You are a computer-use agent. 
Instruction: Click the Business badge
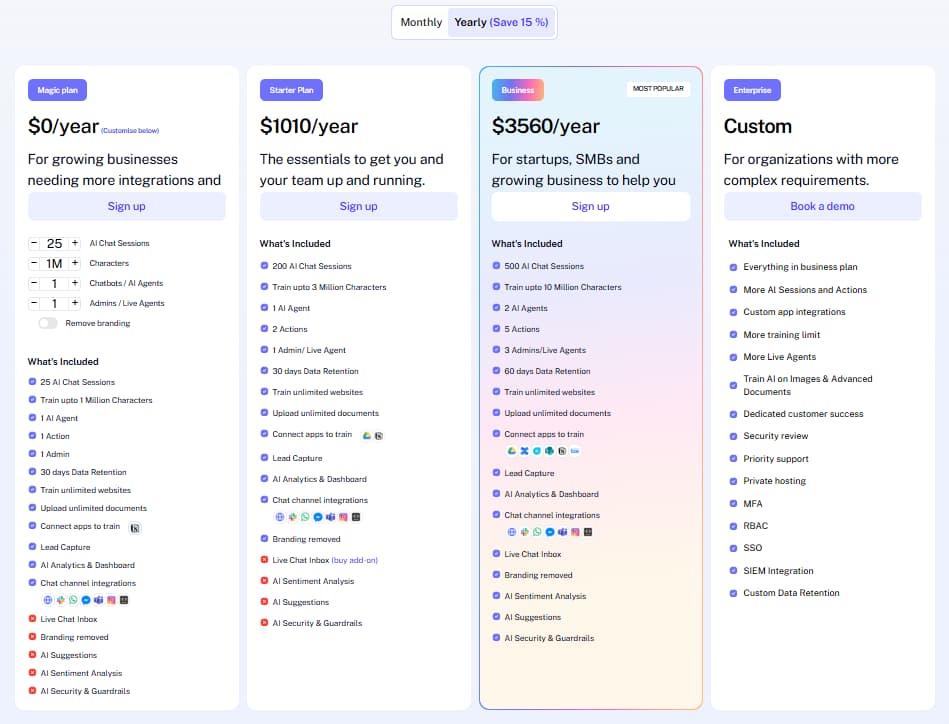tap(517, 90)
